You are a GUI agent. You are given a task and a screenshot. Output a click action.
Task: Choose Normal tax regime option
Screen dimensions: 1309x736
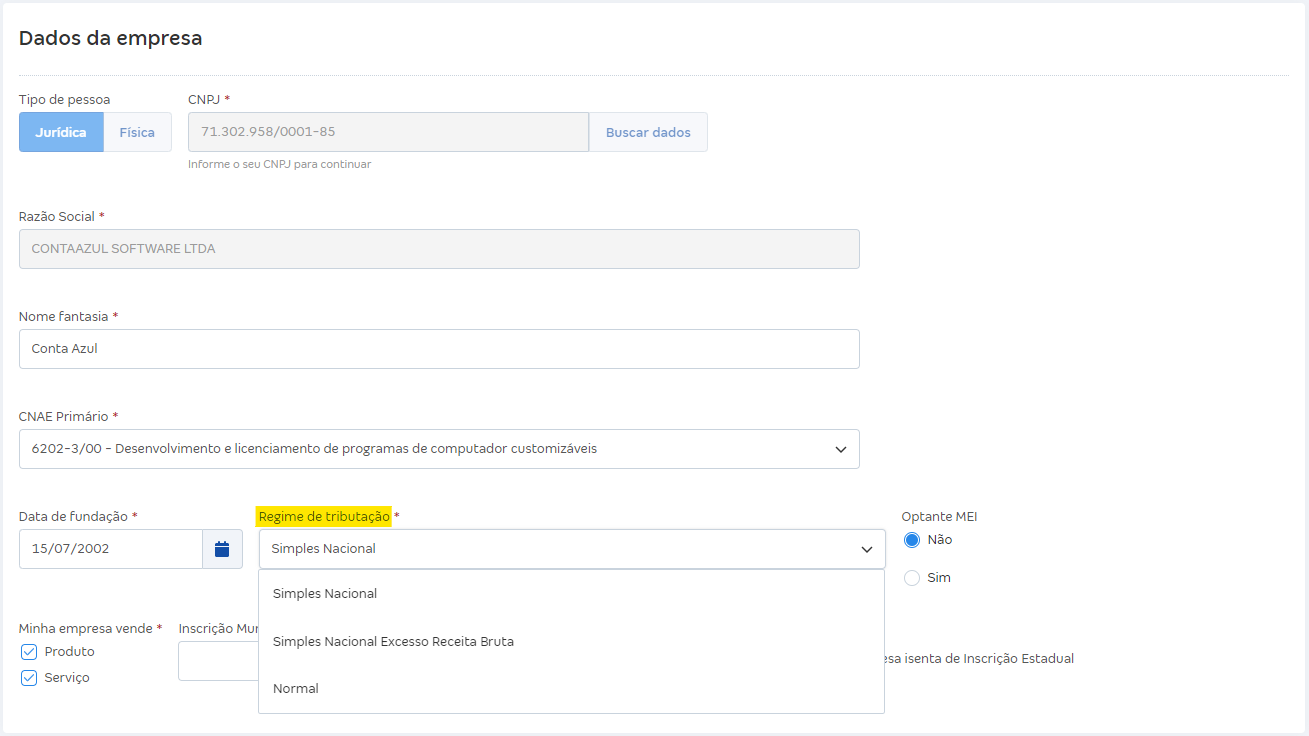click(296, 689)
